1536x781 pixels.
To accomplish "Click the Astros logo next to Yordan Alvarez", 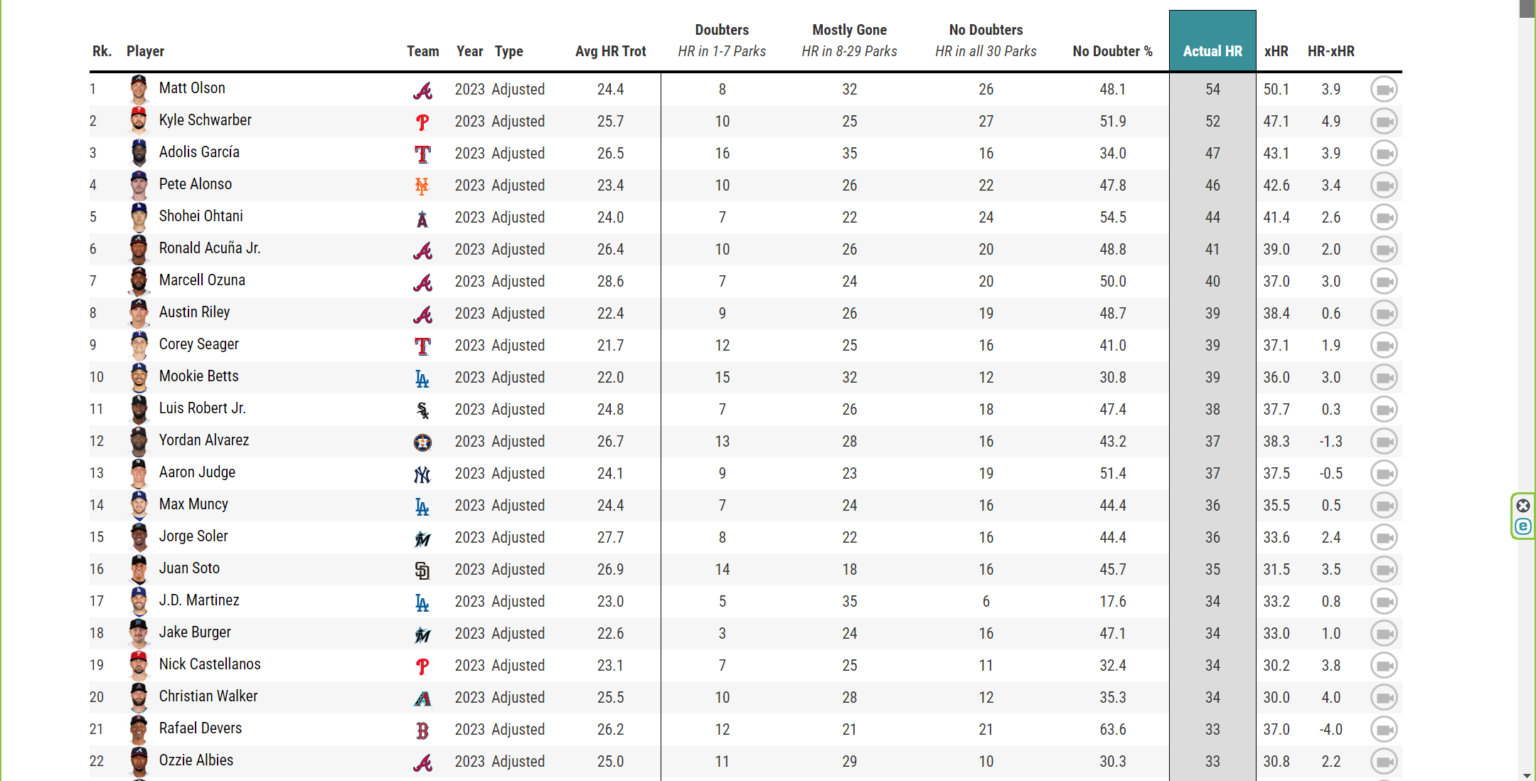I will tap(423, 442).
